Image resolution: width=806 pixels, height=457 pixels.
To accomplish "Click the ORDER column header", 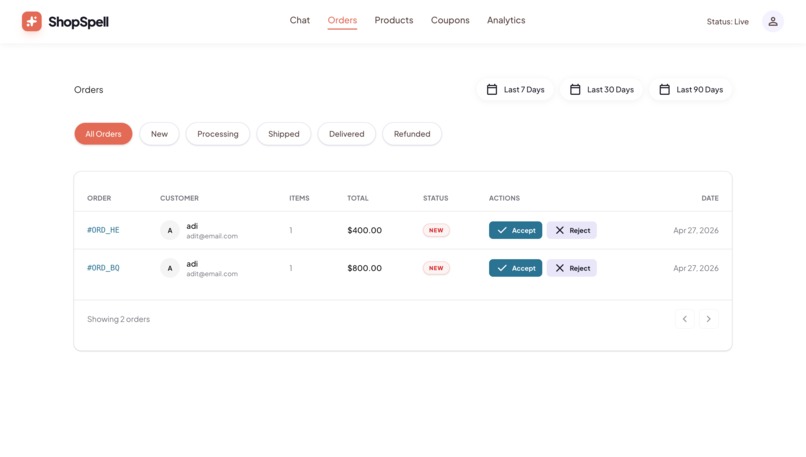I will coord(99,198).
